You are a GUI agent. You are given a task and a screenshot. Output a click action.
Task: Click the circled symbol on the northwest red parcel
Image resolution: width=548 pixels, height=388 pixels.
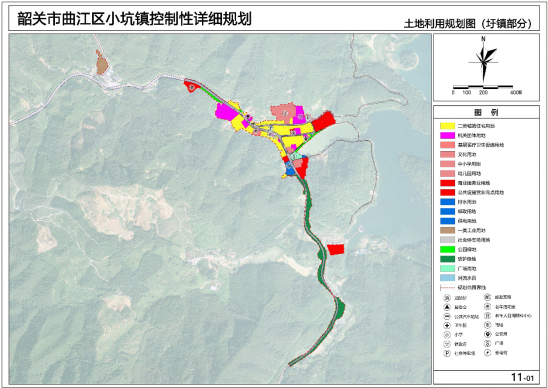191,88
